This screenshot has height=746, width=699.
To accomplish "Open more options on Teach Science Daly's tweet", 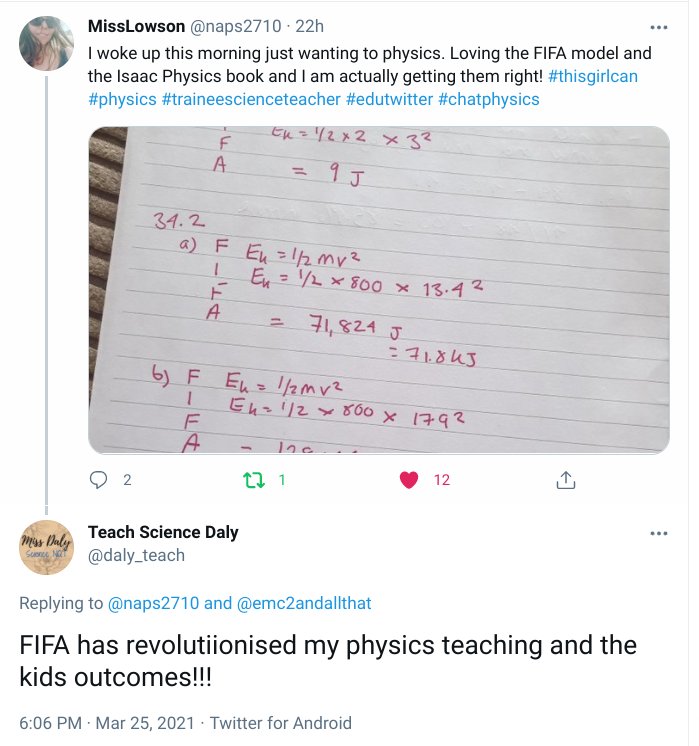I will 658,533.
